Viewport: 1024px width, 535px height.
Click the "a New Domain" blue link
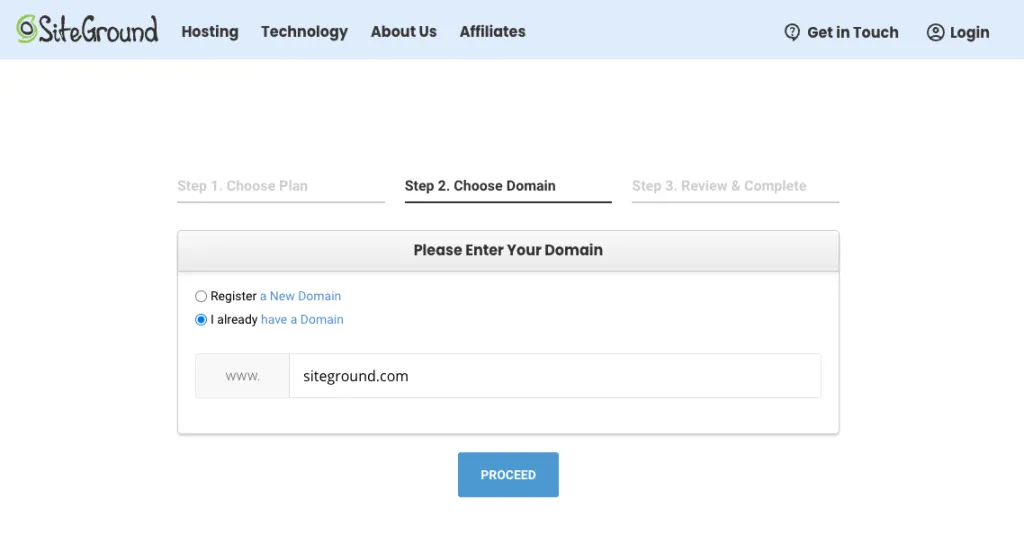(x=300, y=296)
